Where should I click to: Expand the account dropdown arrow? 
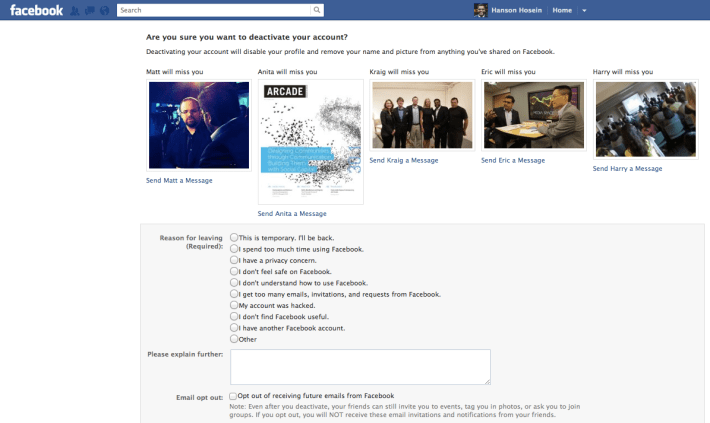[x=584, y=10]
